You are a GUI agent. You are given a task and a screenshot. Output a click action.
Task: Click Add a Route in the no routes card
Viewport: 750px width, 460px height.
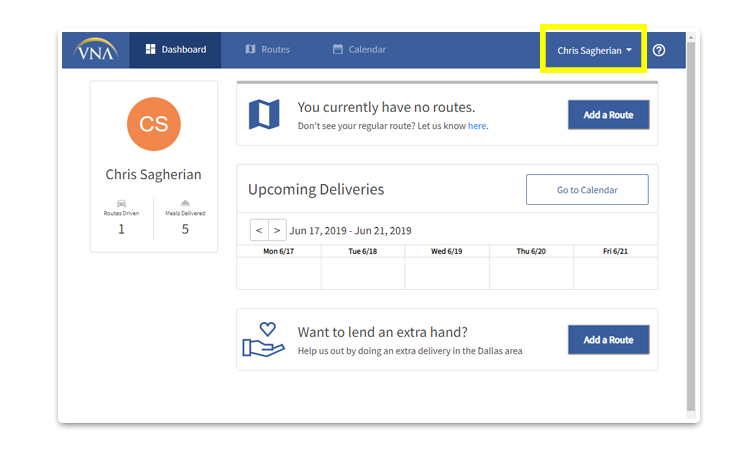tap(608, 115)
